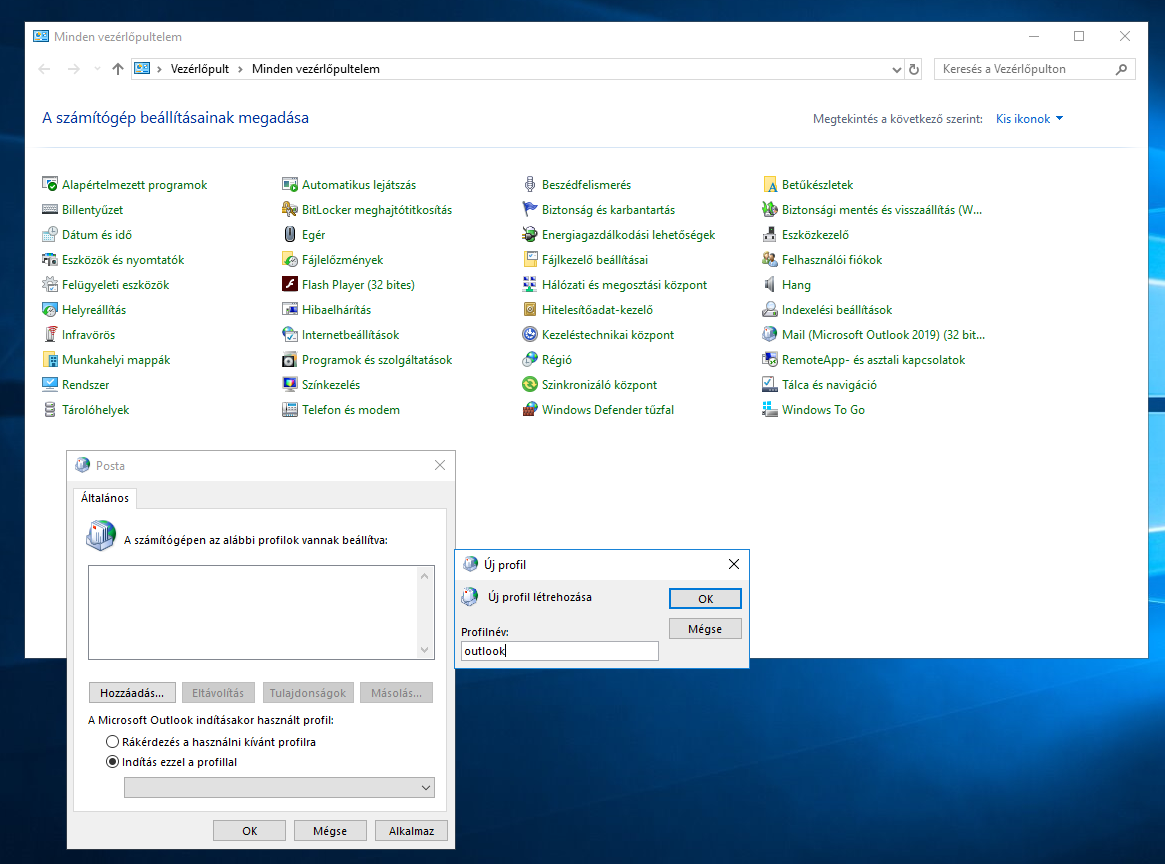Viewport: 1165px width, 864px height.
Task: Open Energiagazdálkodási lehetőségek link
Action: 628,235
